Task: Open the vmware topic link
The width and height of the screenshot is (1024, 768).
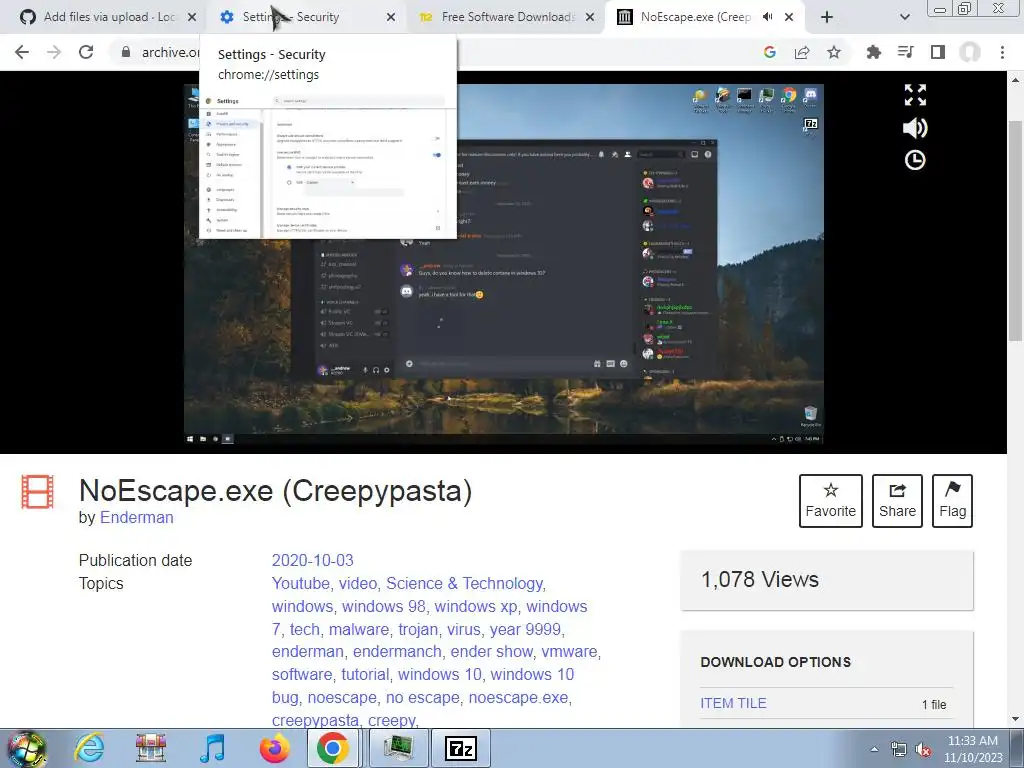Action: pos(569,652)
